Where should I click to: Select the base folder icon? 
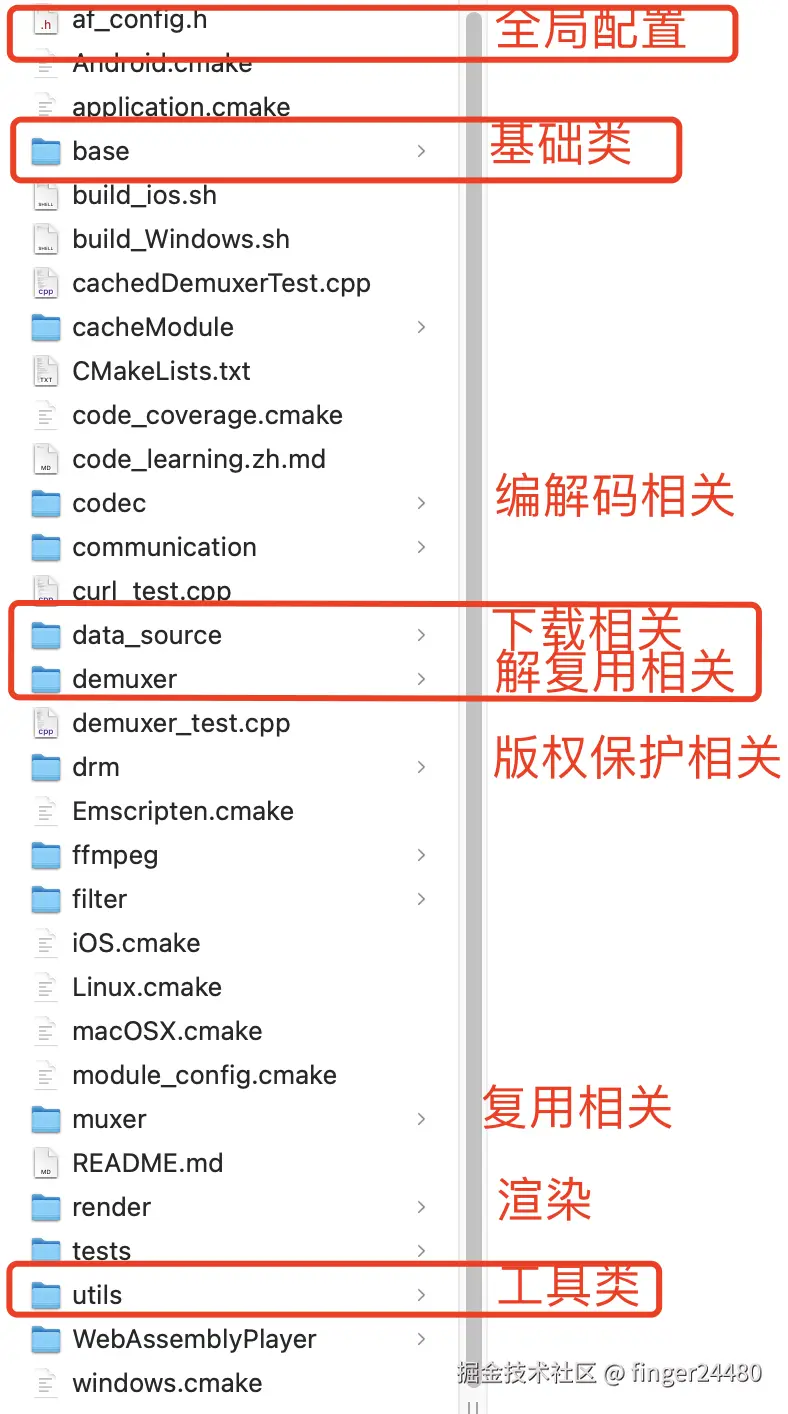click(46, 151)
